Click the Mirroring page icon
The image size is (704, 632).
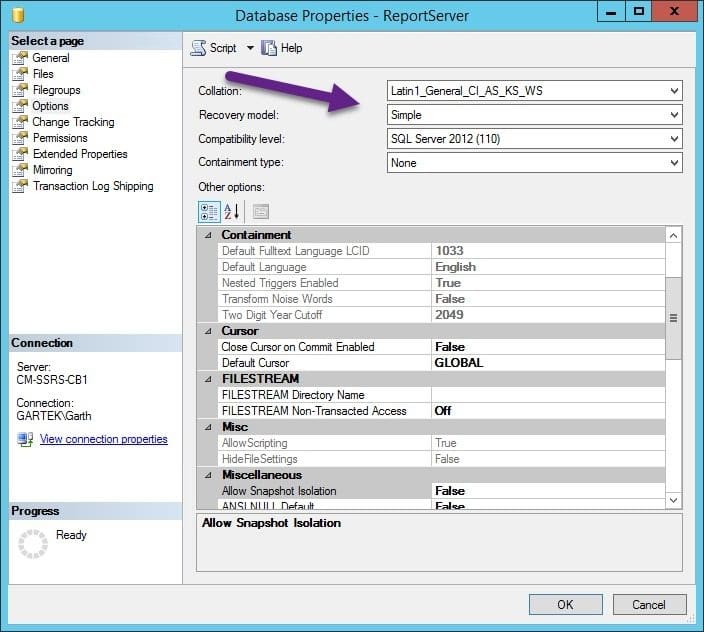coord(20,170)
